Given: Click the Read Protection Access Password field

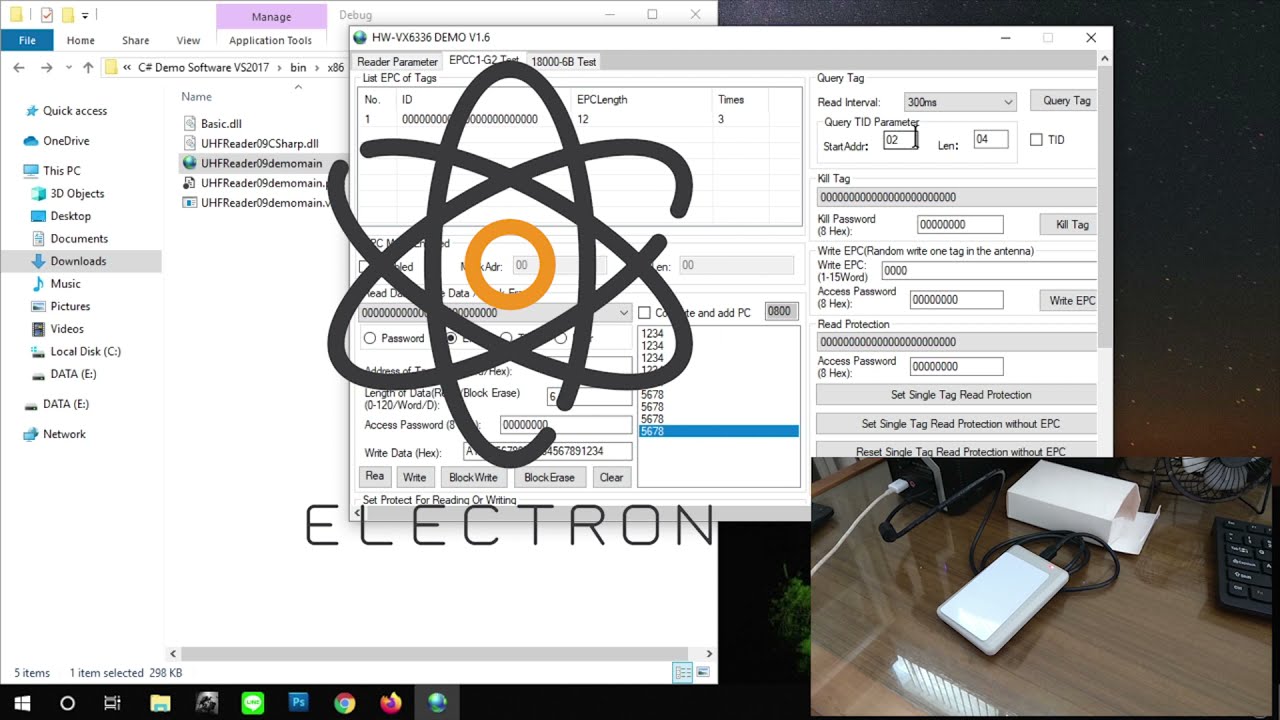Looking at the screenshot, I should coord(956,367).
